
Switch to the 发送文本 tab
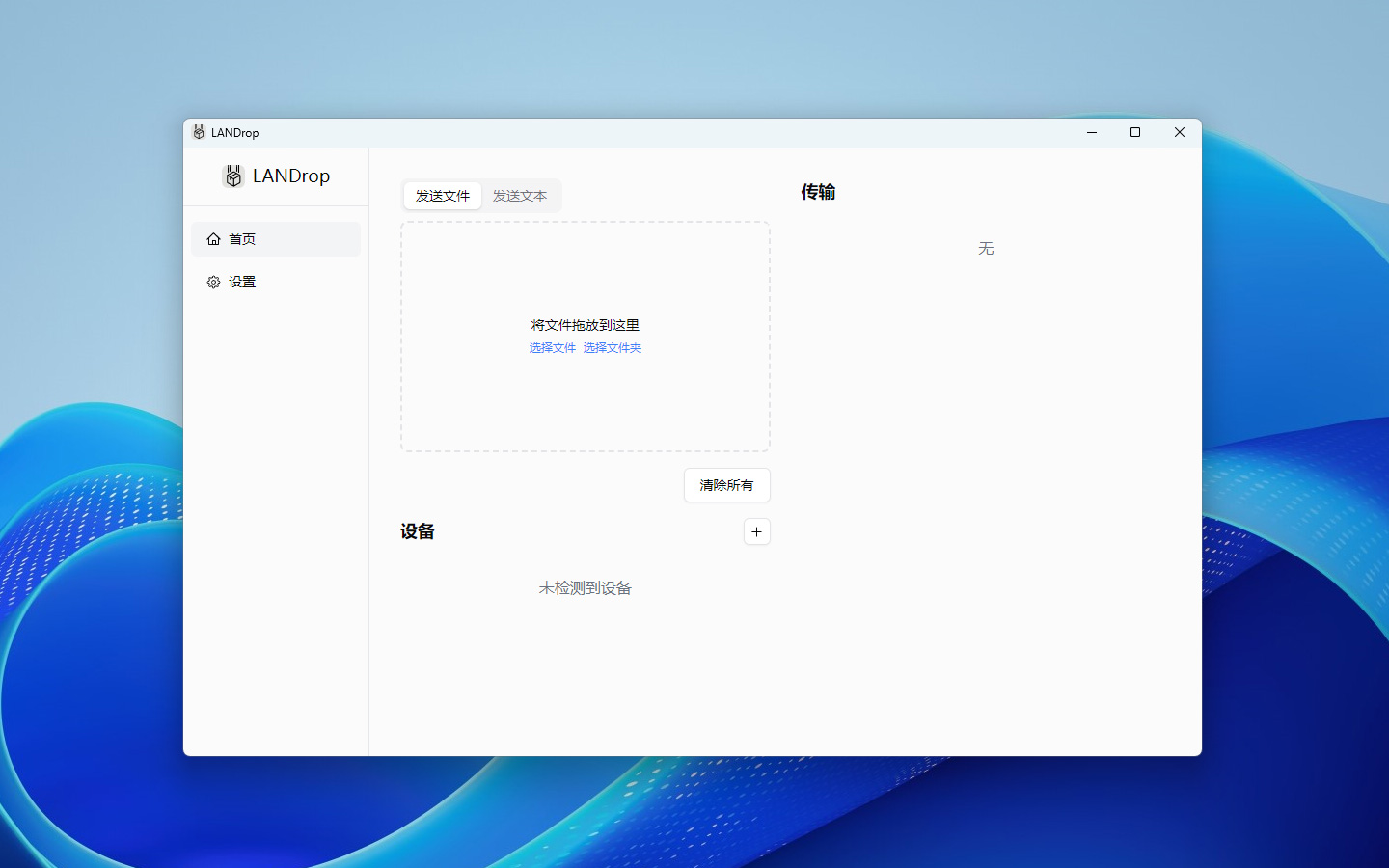(520, 196)
